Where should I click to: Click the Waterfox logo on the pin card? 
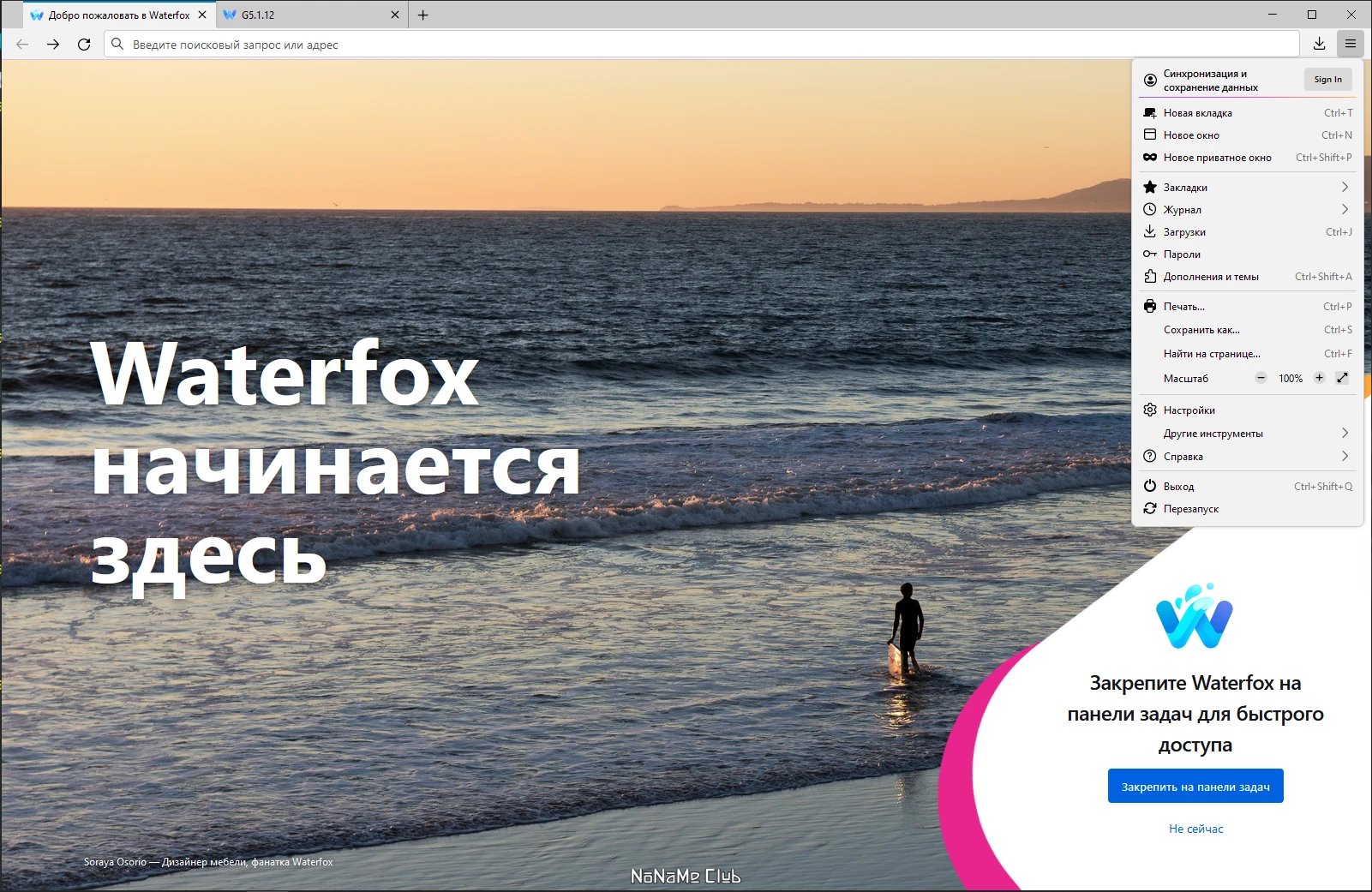(x=1195, y=616)
